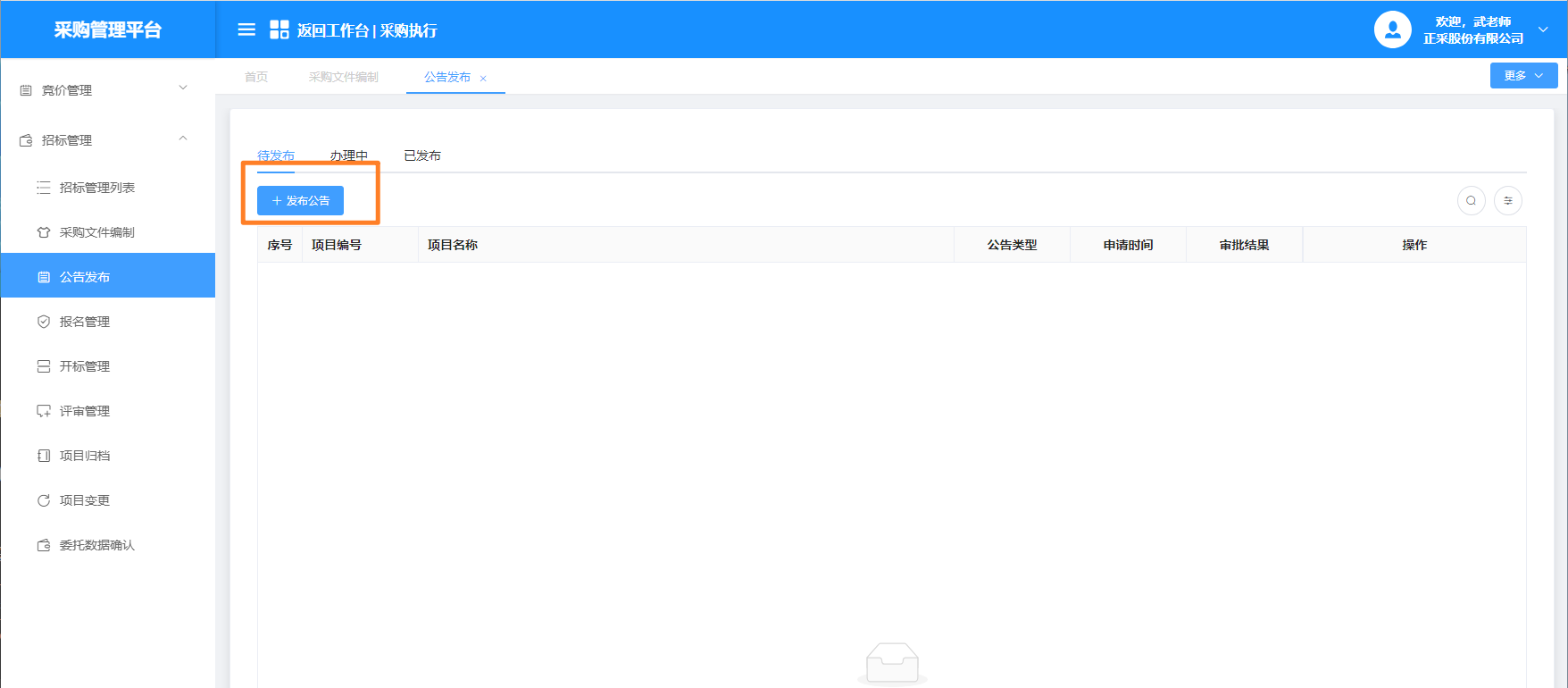
Task: Click the user avatar icon
Action: point(1392,29)
